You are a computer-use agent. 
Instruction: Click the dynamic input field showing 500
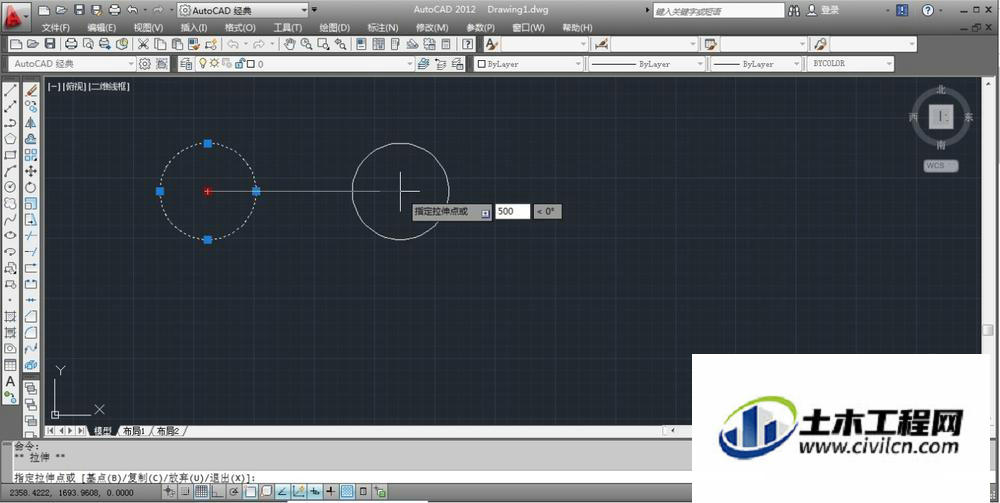click(513, 211)
